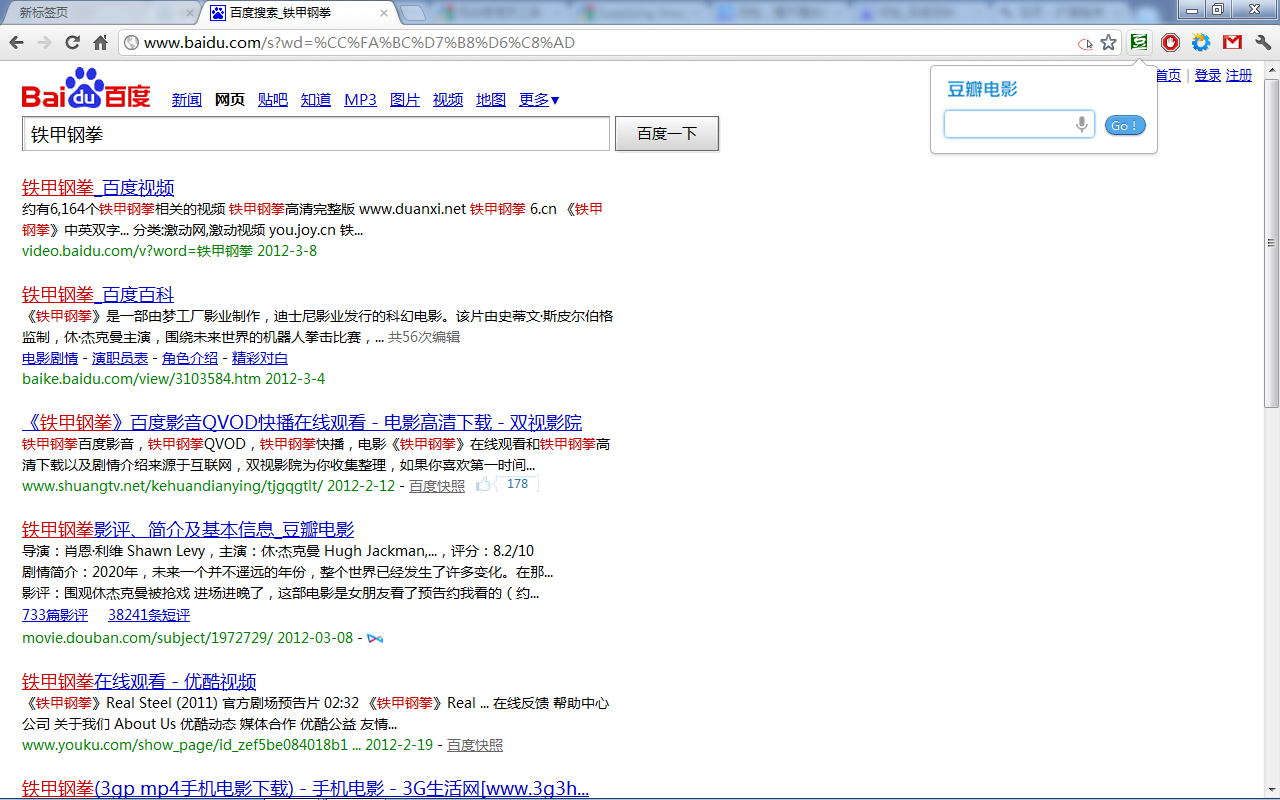The image size is (1280, 800).
Task: Click the 精彩对白 sub-link
Action: click(x=260, y=358)
